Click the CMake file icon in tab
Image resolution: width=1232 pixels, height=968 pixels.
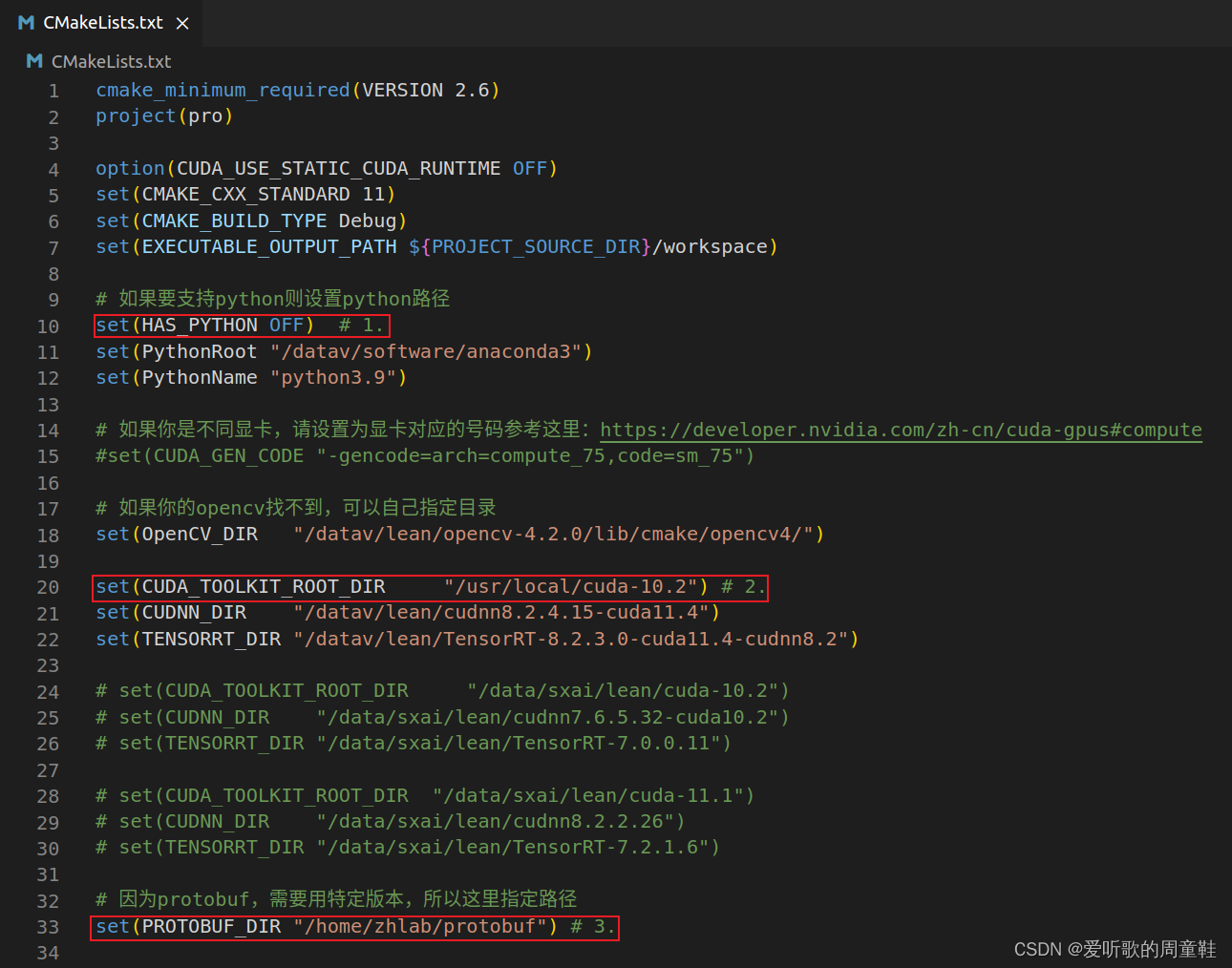(x=27, y=23)
